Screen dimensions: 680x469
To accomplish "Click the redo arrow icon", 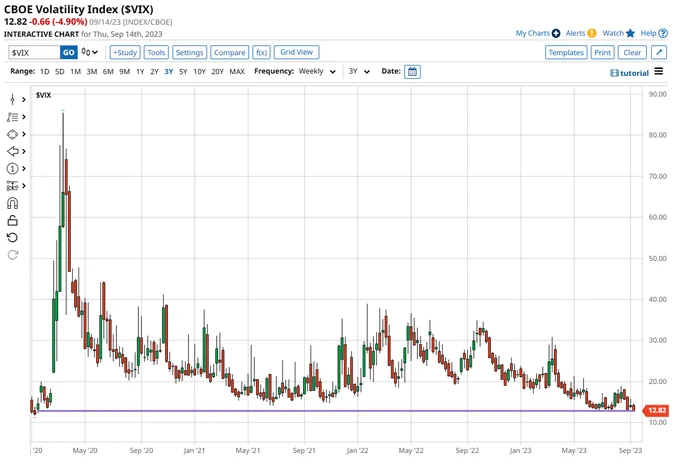I will tap(13, 255).
